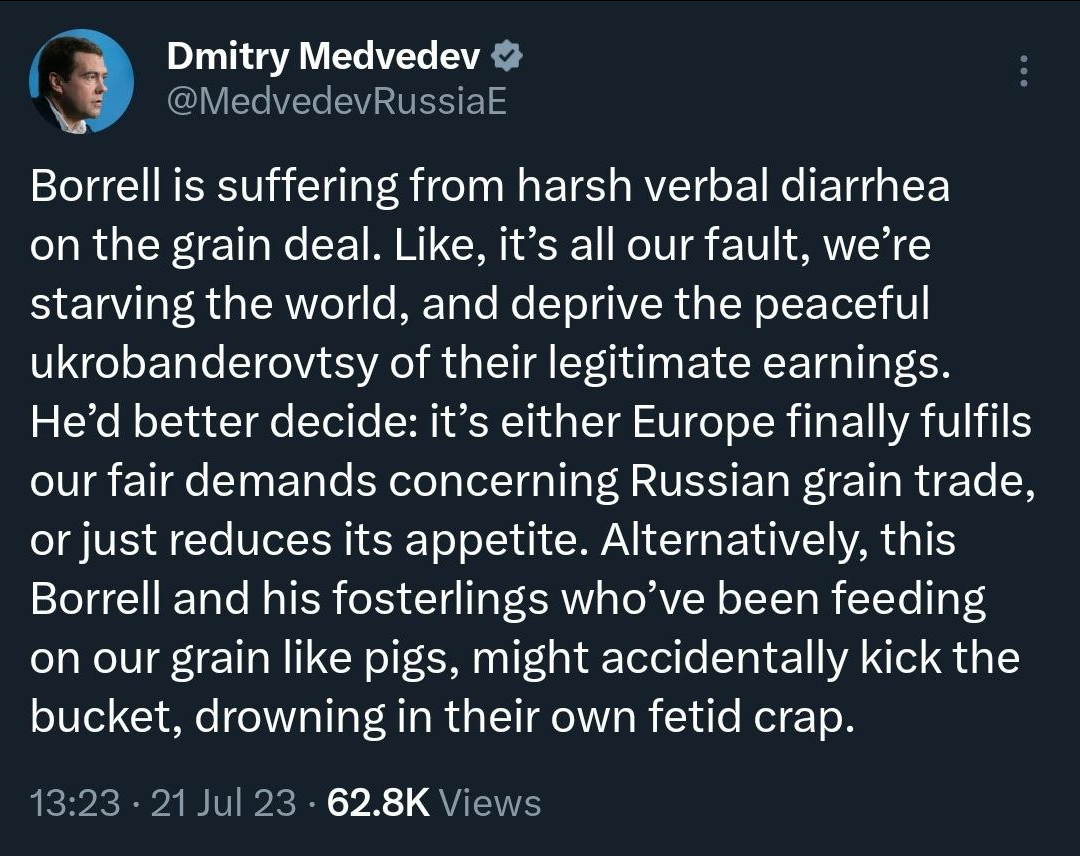The width and height of the screenshot is (1080, 856).
Task: Click the 21 Jul 23 date
Action: (x=222, y=802)
